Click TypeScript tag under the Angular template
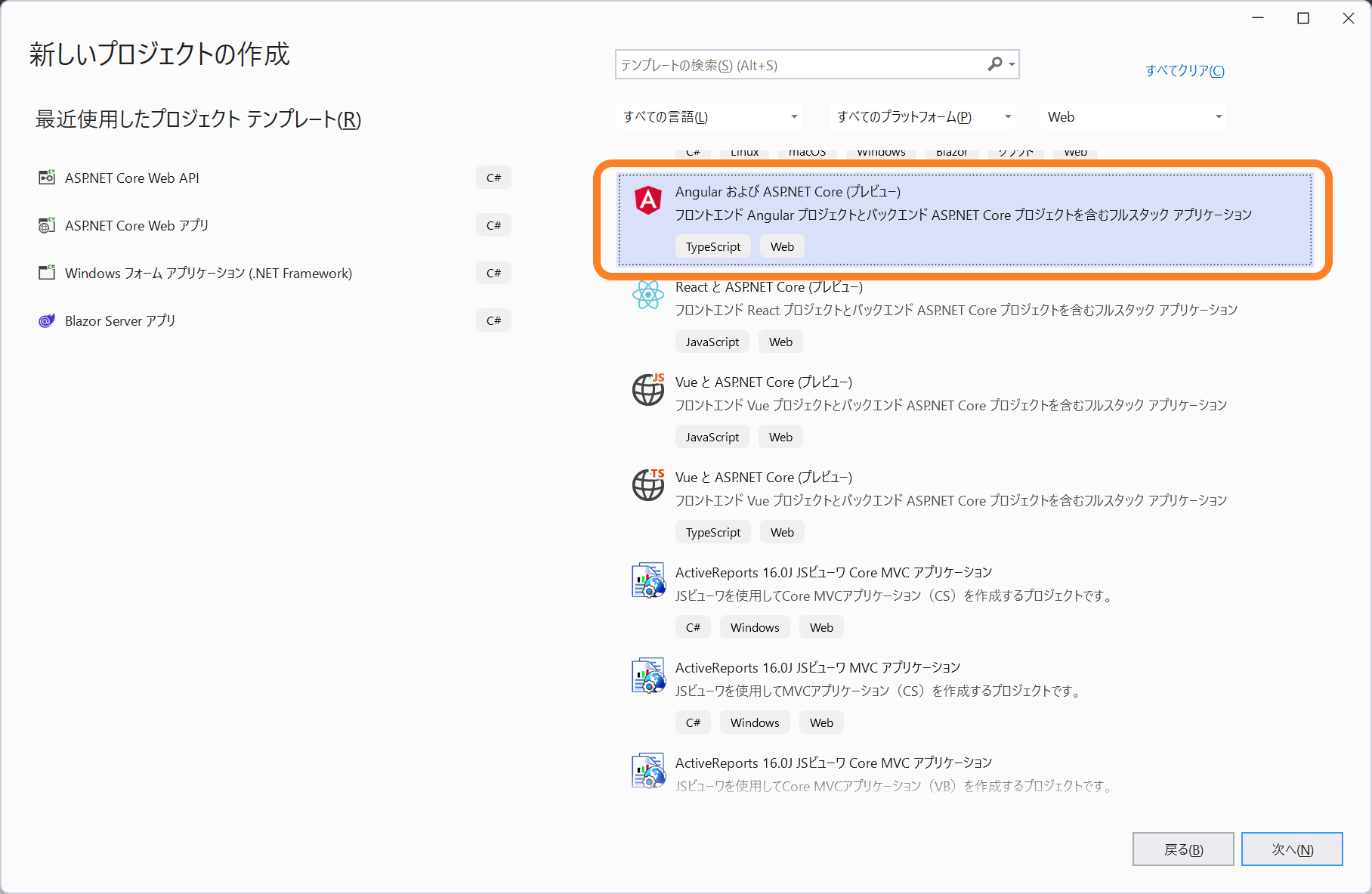This screenshot has height=894, width=1372. point(713,246)
